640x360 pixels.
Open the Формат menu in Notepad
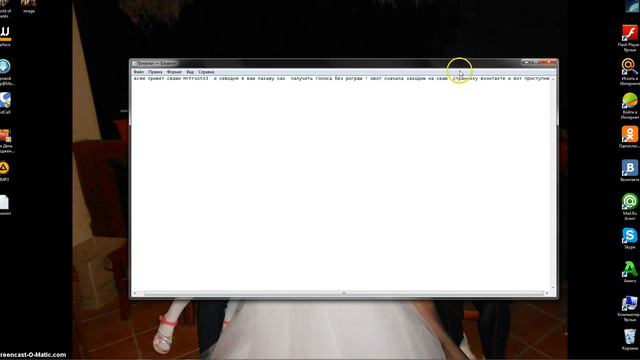pyautogui.click(x=174, y=72)
